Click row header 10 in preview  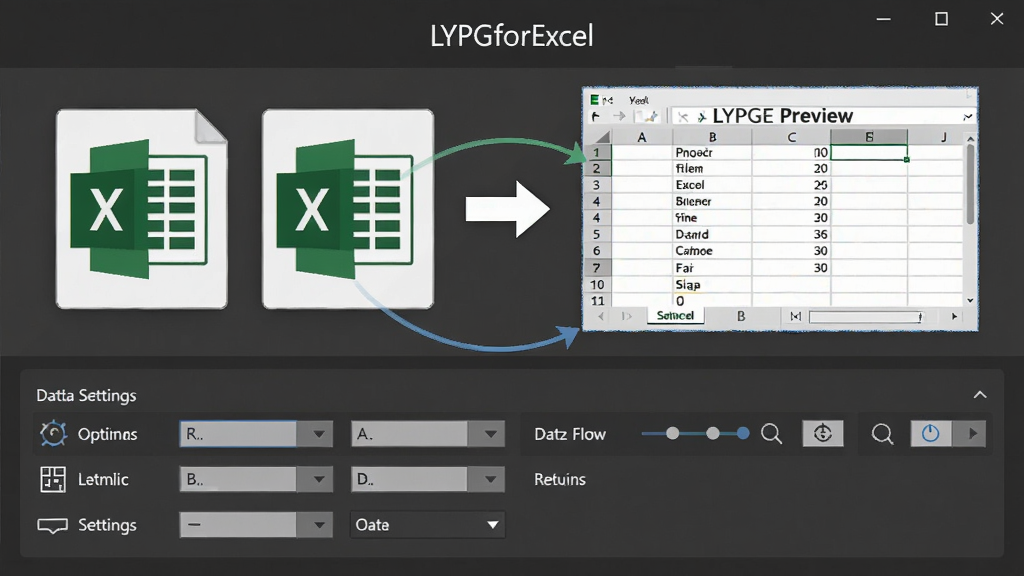click(597, 285)
